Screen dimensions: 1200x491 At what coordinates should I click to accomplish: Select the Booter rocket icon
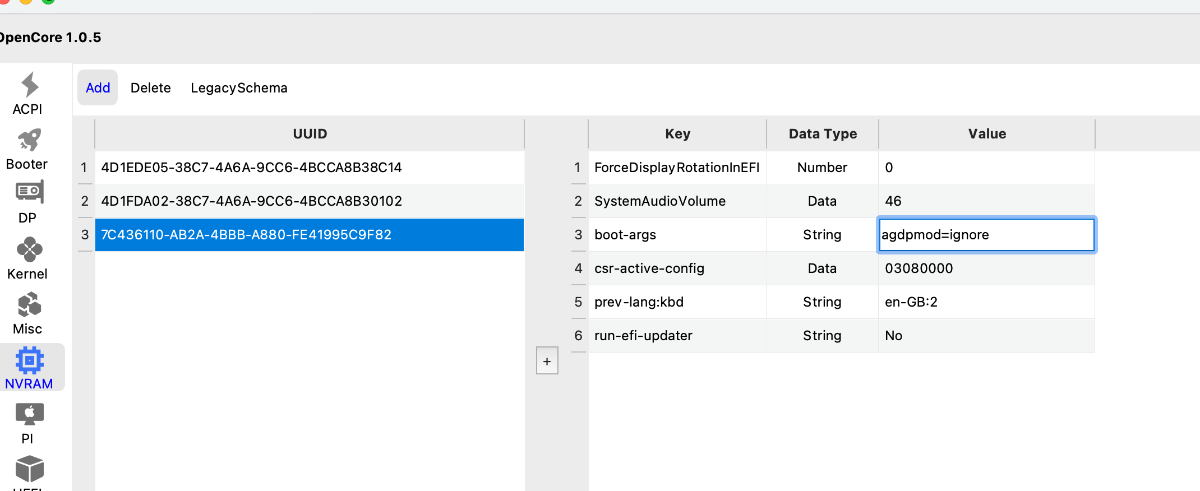pos(28,141)
